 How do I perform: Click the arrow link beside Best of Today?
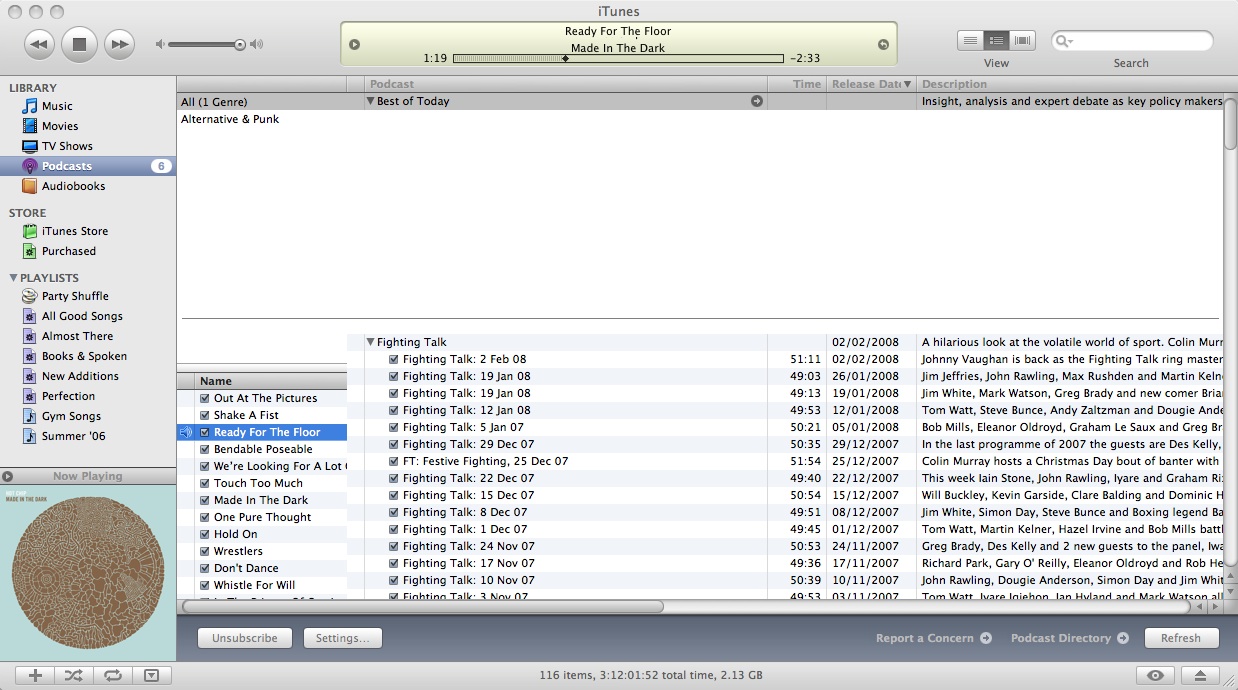point(757,101)
